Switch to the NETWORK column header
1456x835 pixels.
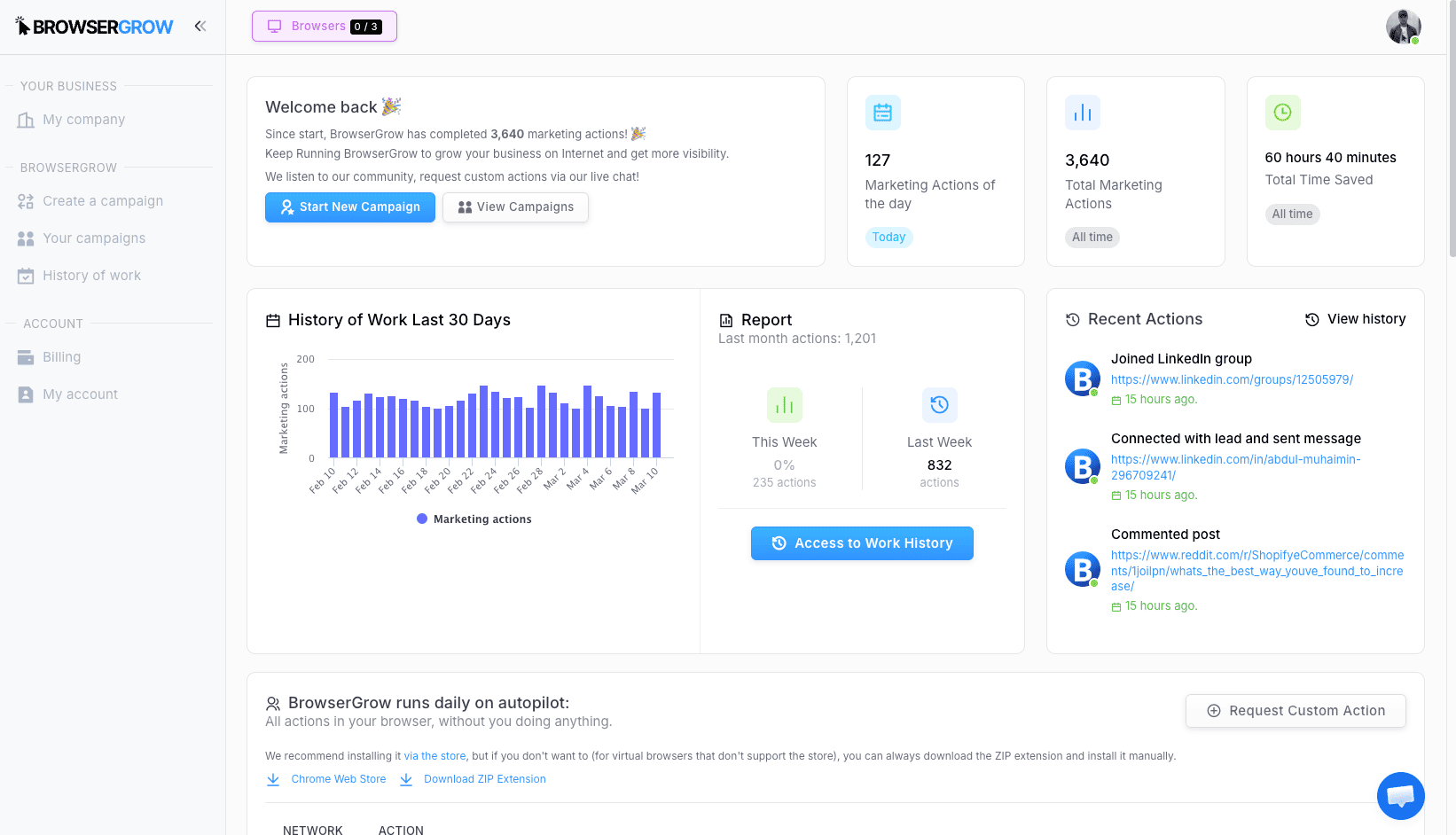[x=312, y=829]
